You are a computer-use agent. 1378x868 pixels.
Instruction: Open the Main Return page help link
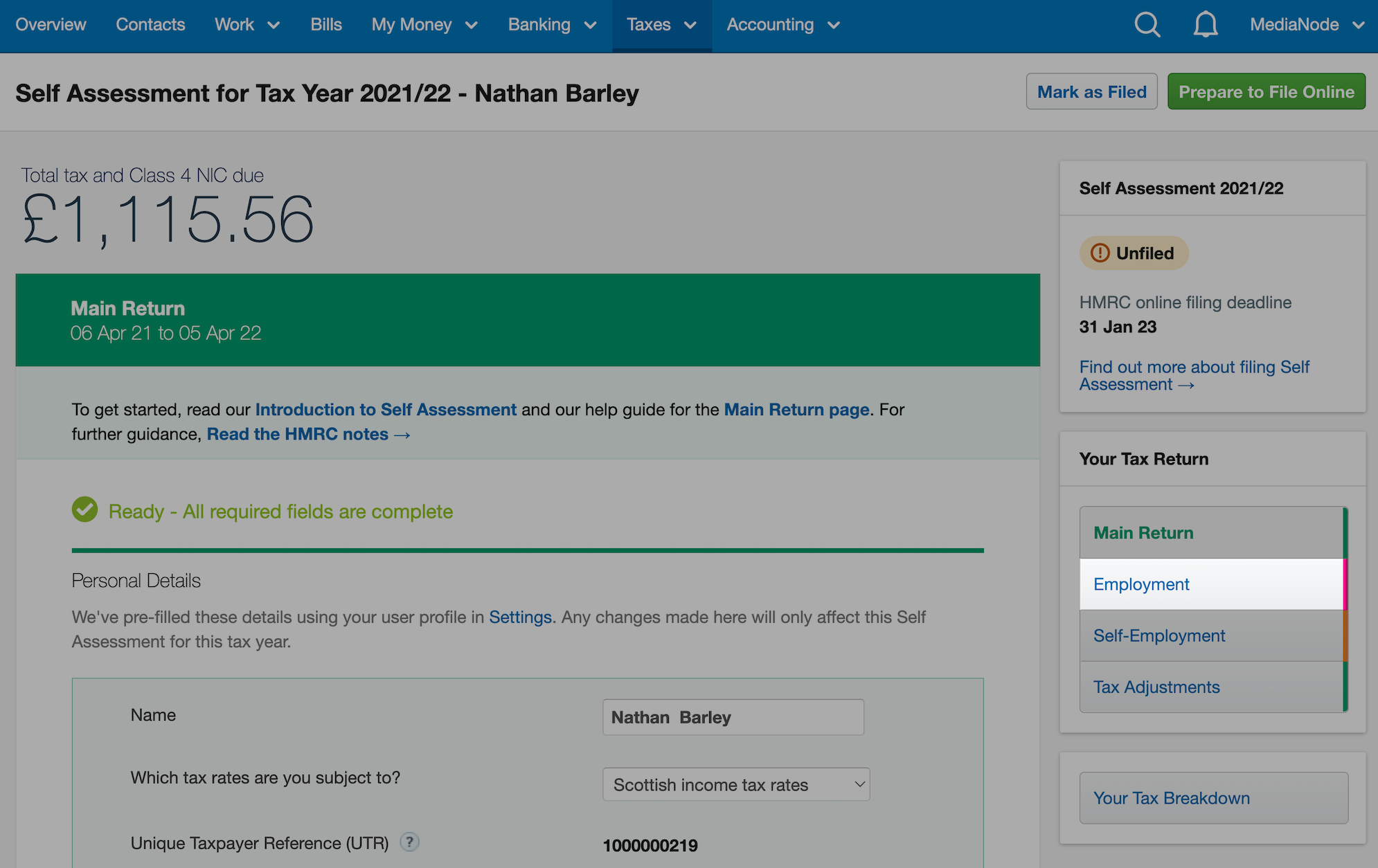(796, 410)
